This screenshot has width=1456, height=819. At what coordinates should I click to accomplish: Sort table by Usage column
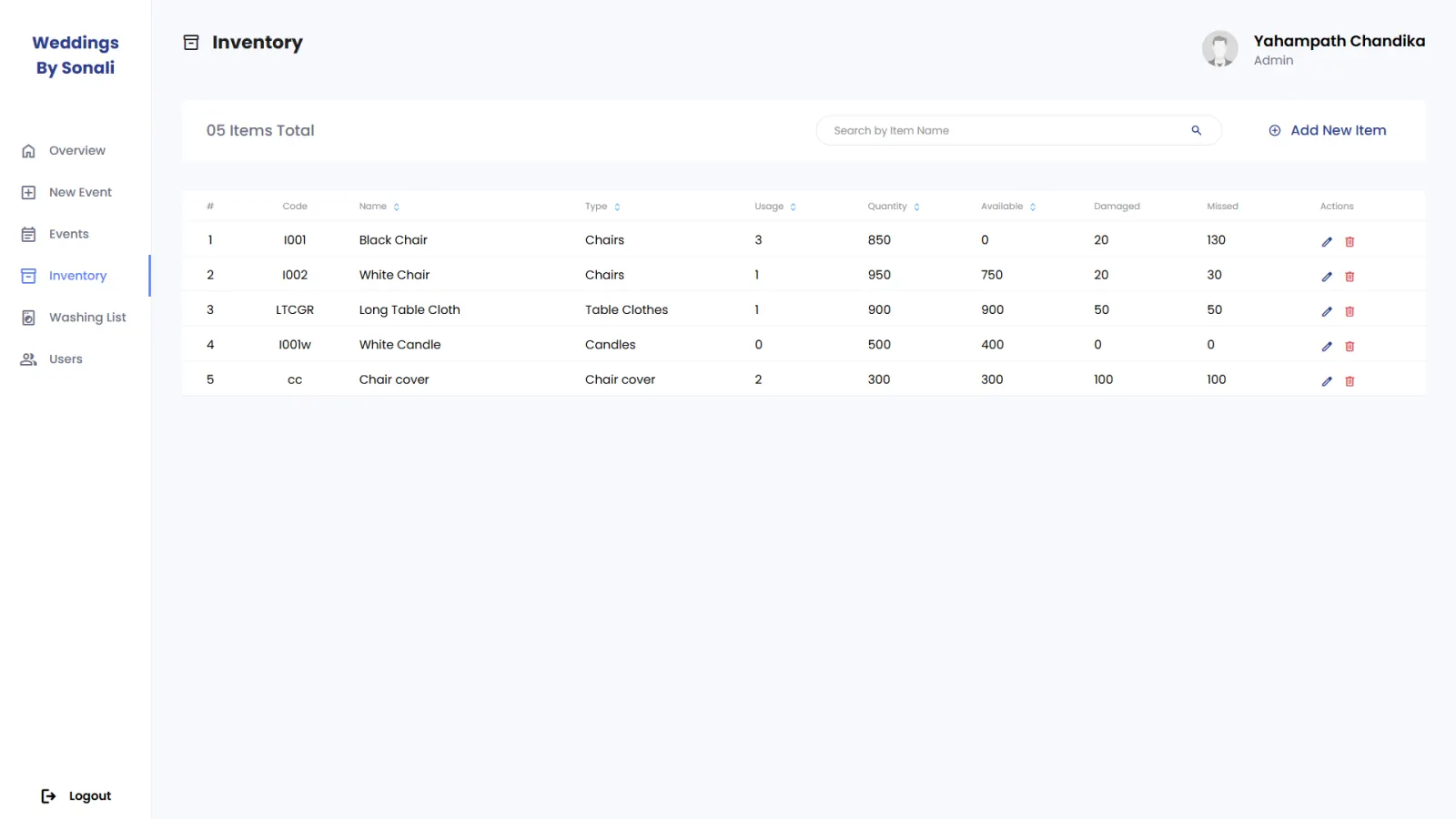pyautogui.click(x=794, y=207)
